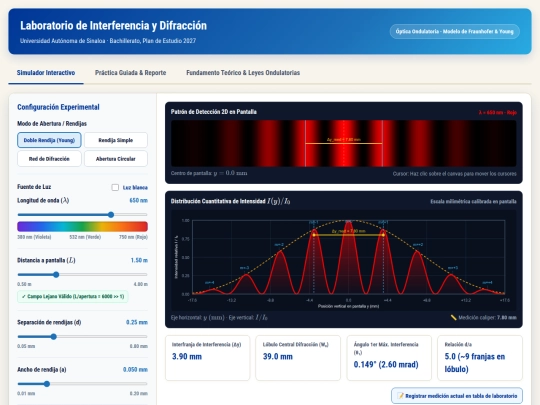Click the notepad icon on Registrar button
540x405 pixels.
coord(401,396)
